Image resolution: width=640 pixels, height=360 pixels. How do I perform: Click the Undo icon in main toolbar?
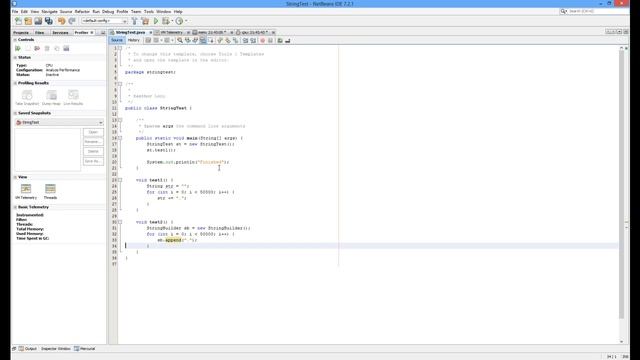(62, 21)
